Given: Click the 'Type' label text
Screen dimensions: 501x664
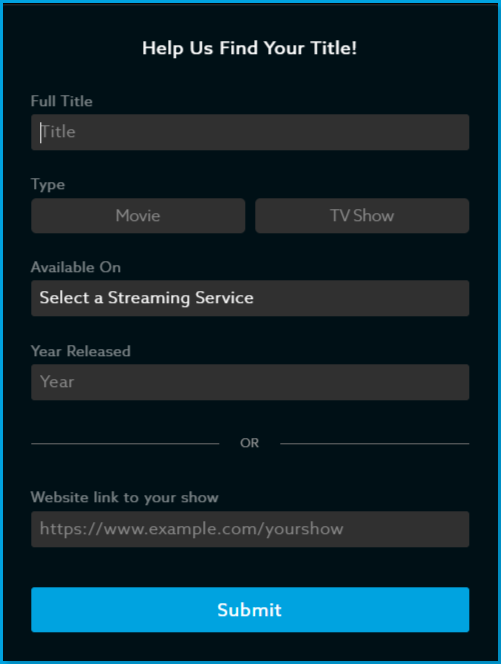Looking at the screenshot, I should (x=48, y=185).
